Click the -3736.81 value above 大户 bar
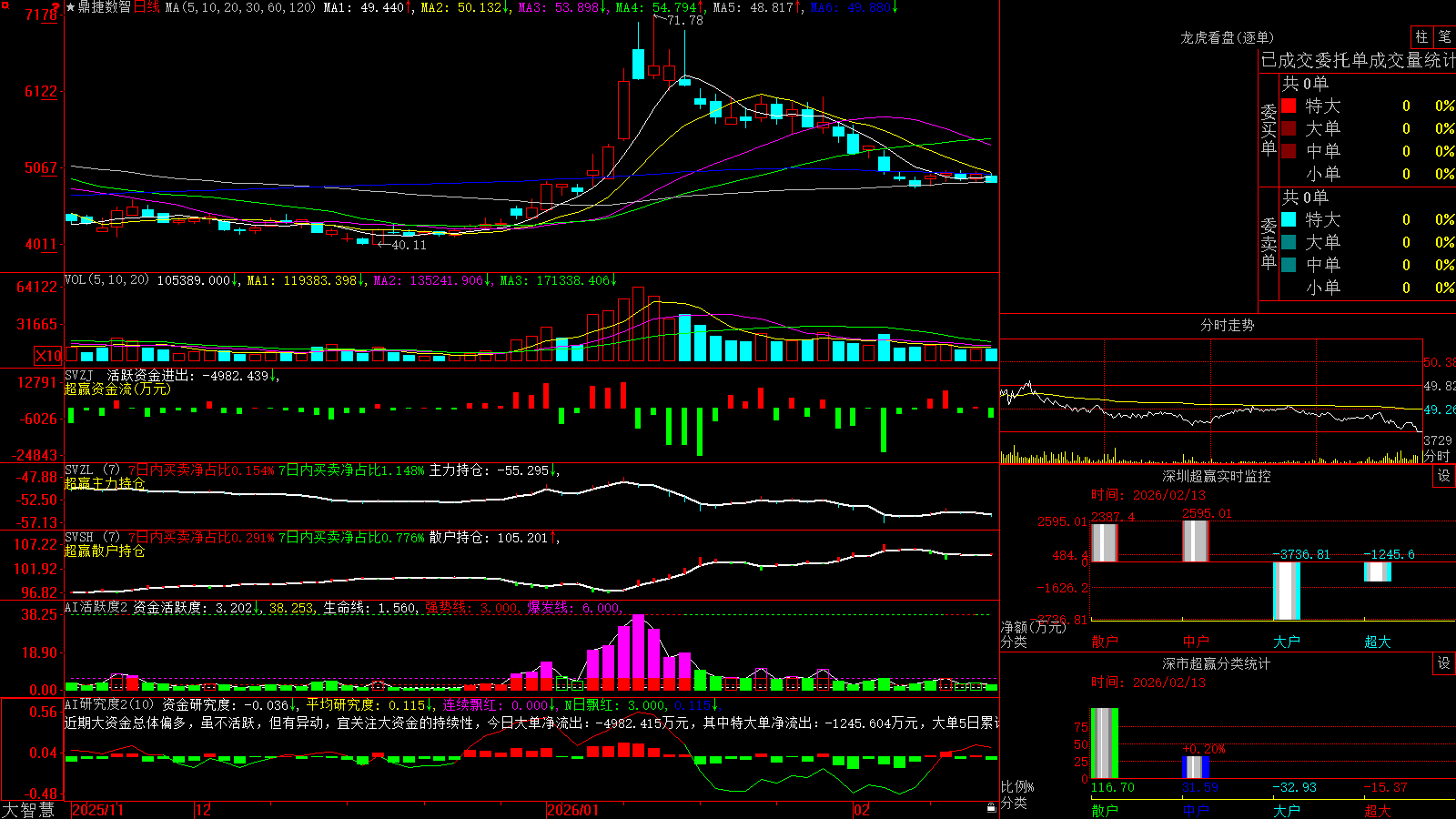The width and height of the screenshot is (1456, 819). point(1301,554)
